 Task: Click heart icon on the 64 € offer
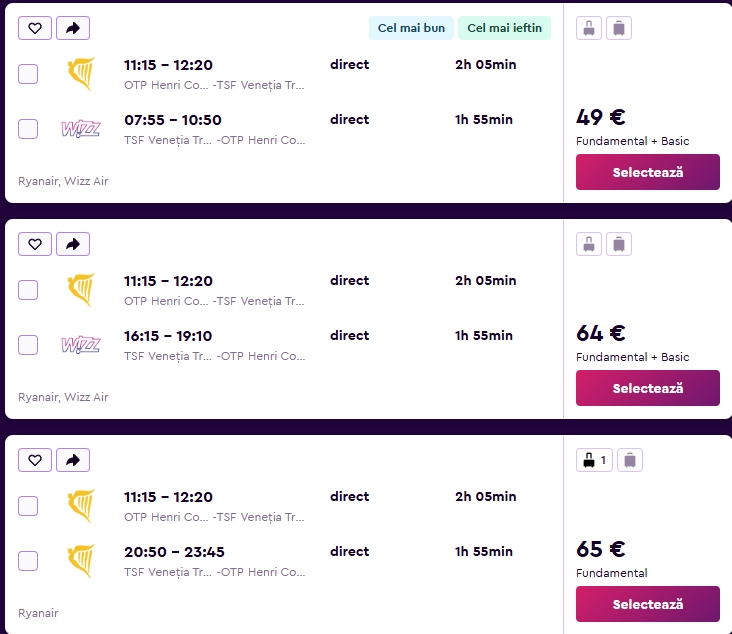coord(35,244)
